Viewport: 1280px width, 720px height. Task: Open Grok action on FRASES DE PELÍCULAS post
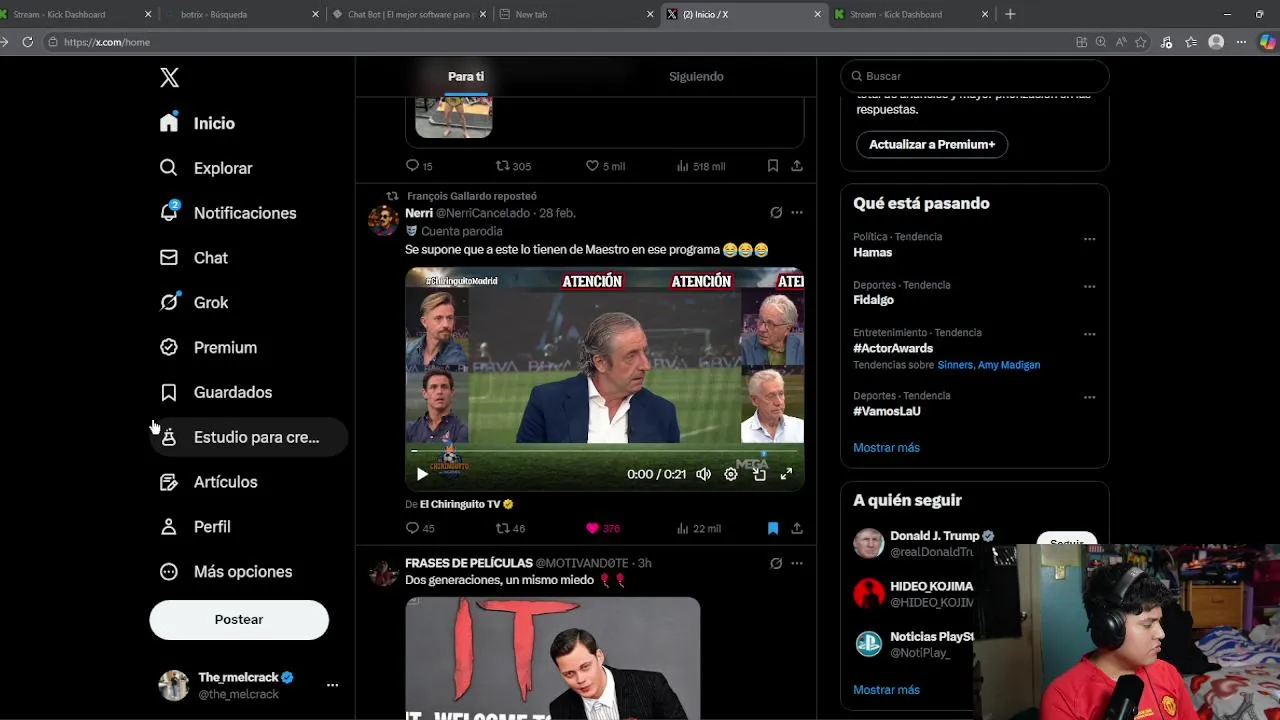pos(775,564)
